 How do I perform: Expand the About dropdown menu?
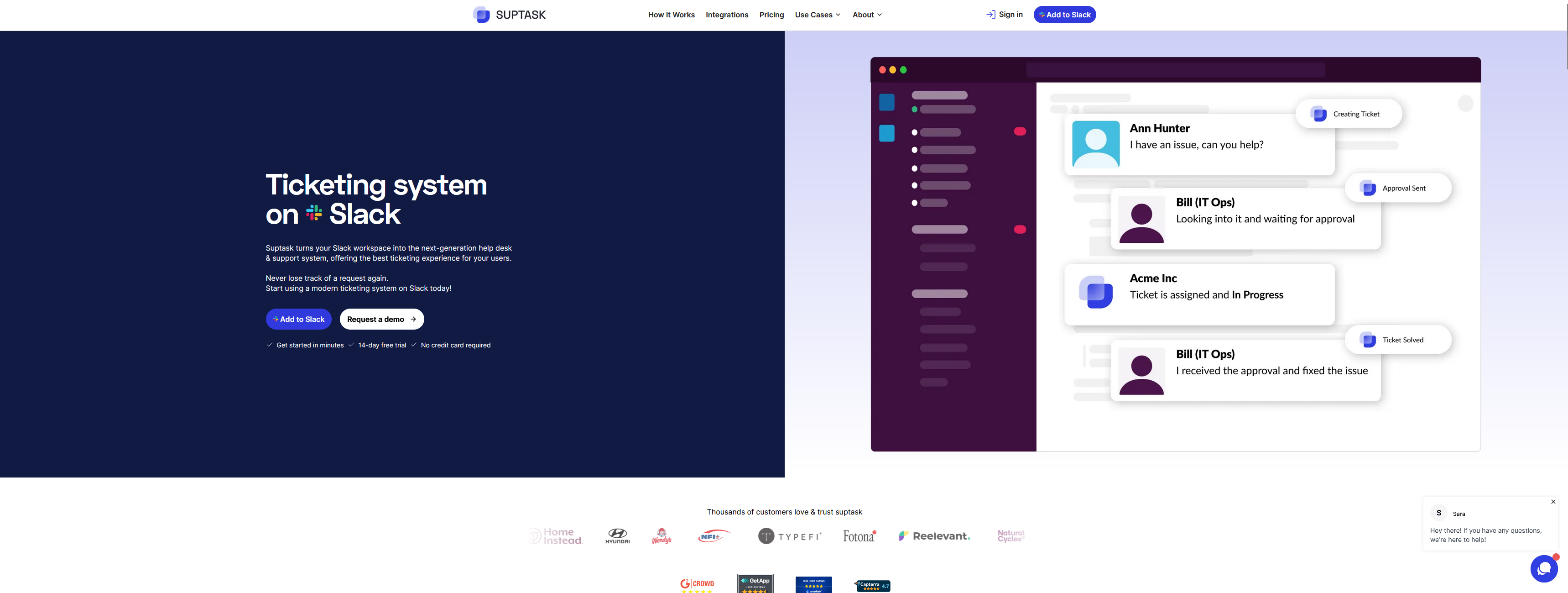867,15
